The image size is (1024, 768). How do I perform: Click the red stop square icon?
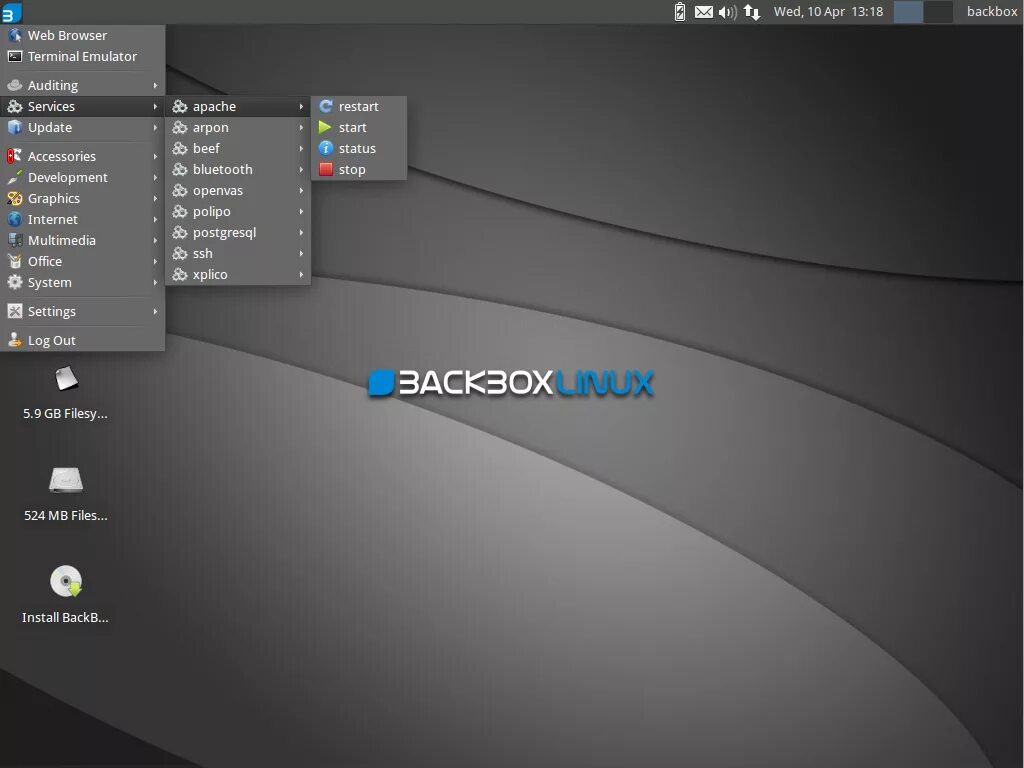[x=326, y=169]
